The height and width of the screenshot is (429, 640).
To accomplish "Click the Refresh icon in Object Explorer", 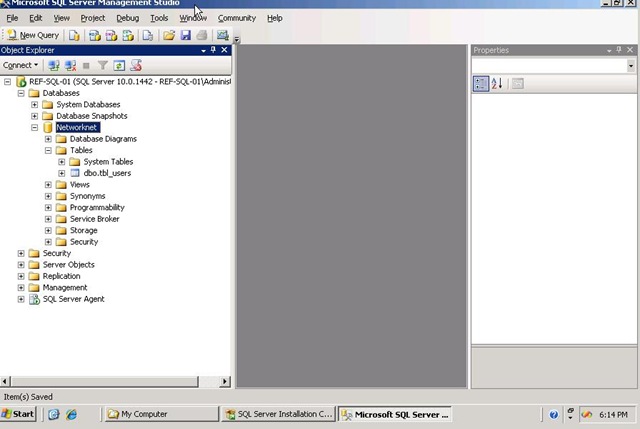I will coord(119,65).
